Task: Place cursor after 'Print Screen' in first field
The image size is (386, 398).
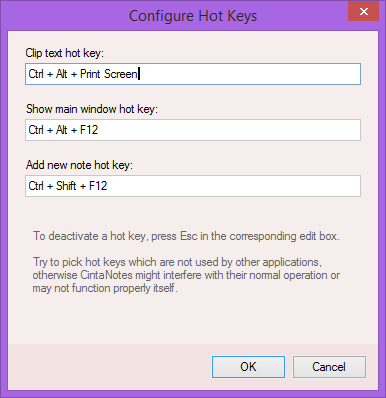Action: tap(139, 74)
